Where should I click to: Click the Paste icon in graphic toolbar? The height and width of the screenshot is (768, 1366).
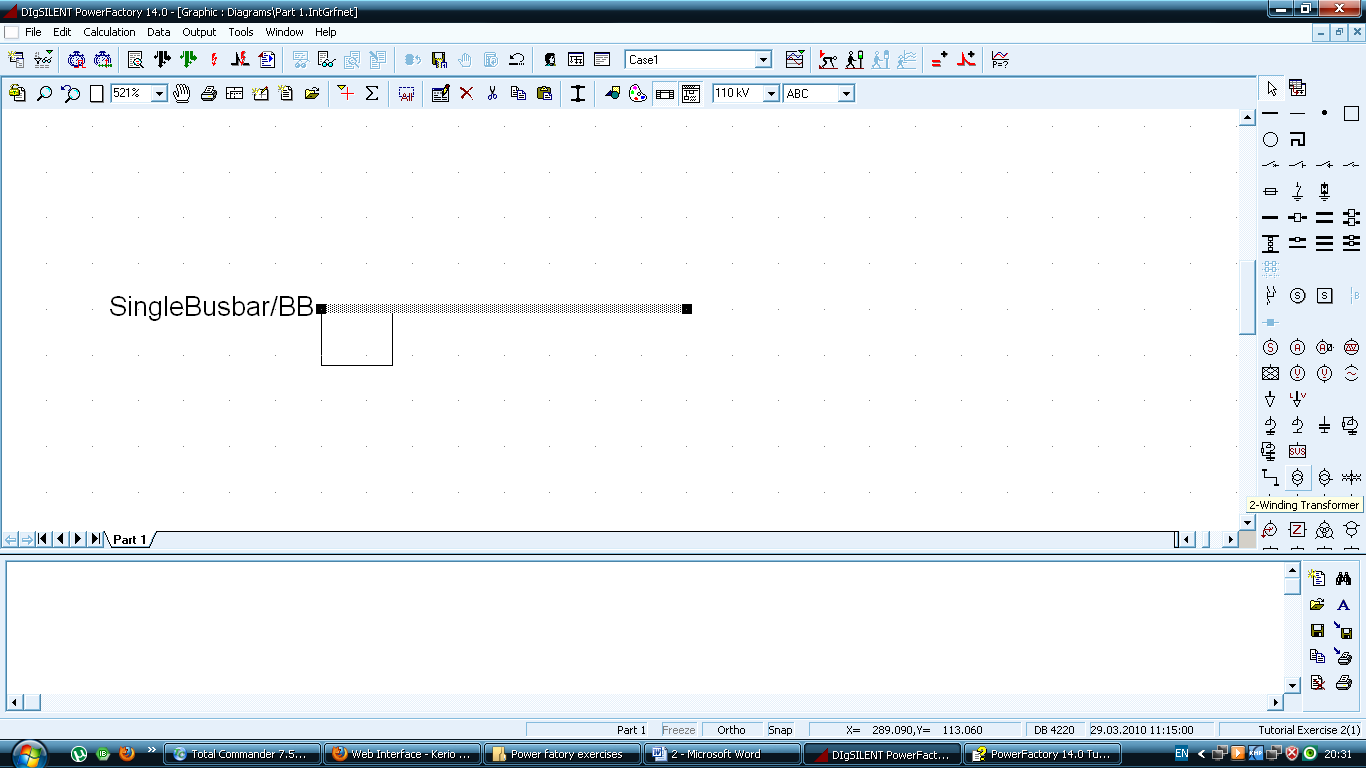(x=544, y=93)
